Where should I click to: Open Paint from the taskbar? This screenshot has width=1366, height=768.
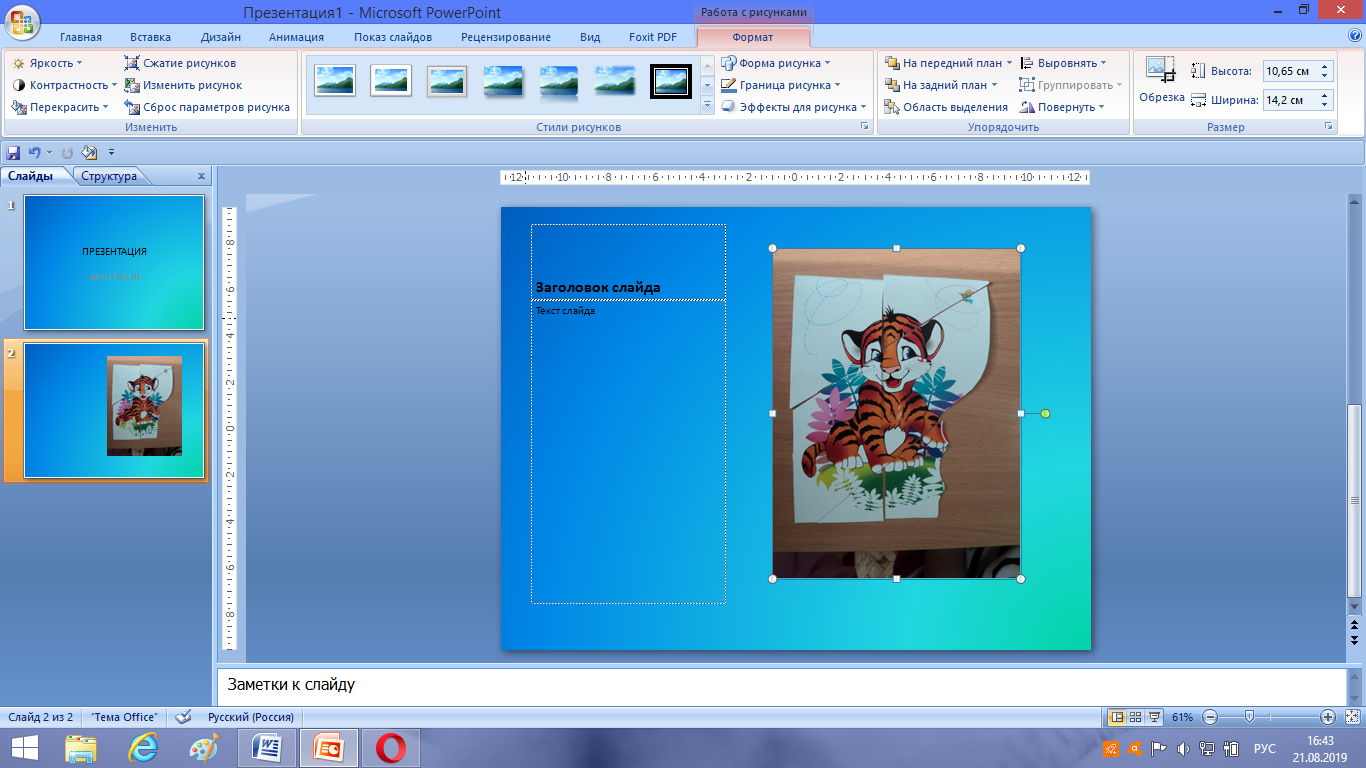click(204, 748)
